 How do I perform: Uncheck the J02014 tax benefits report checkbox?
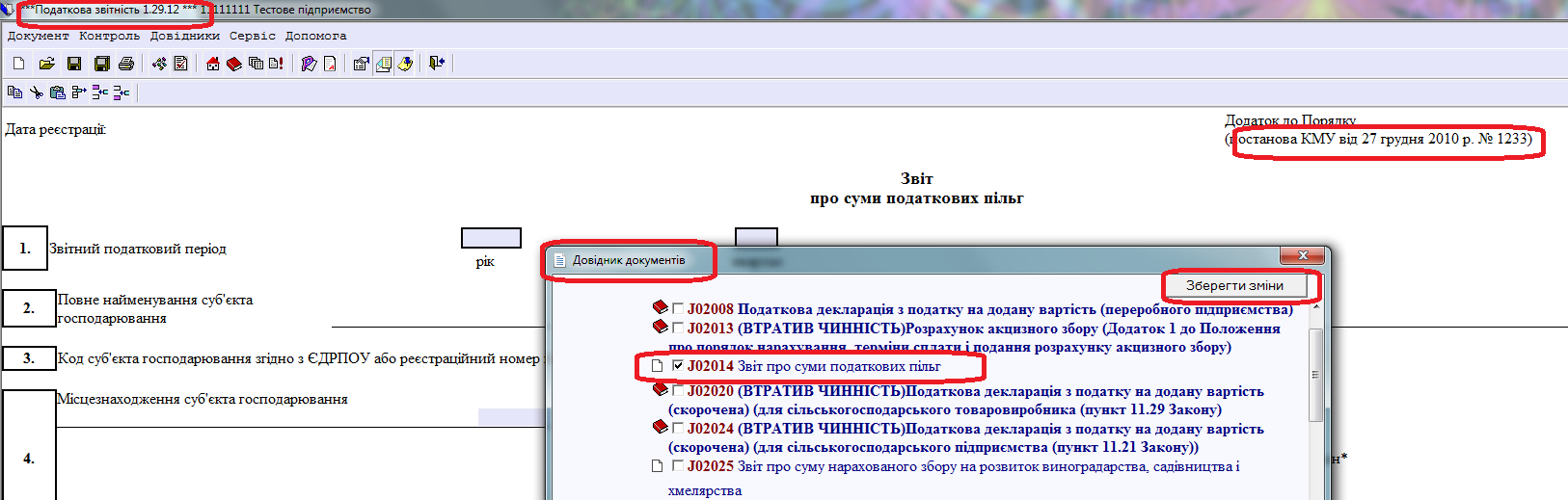click(x=678, y=366)
